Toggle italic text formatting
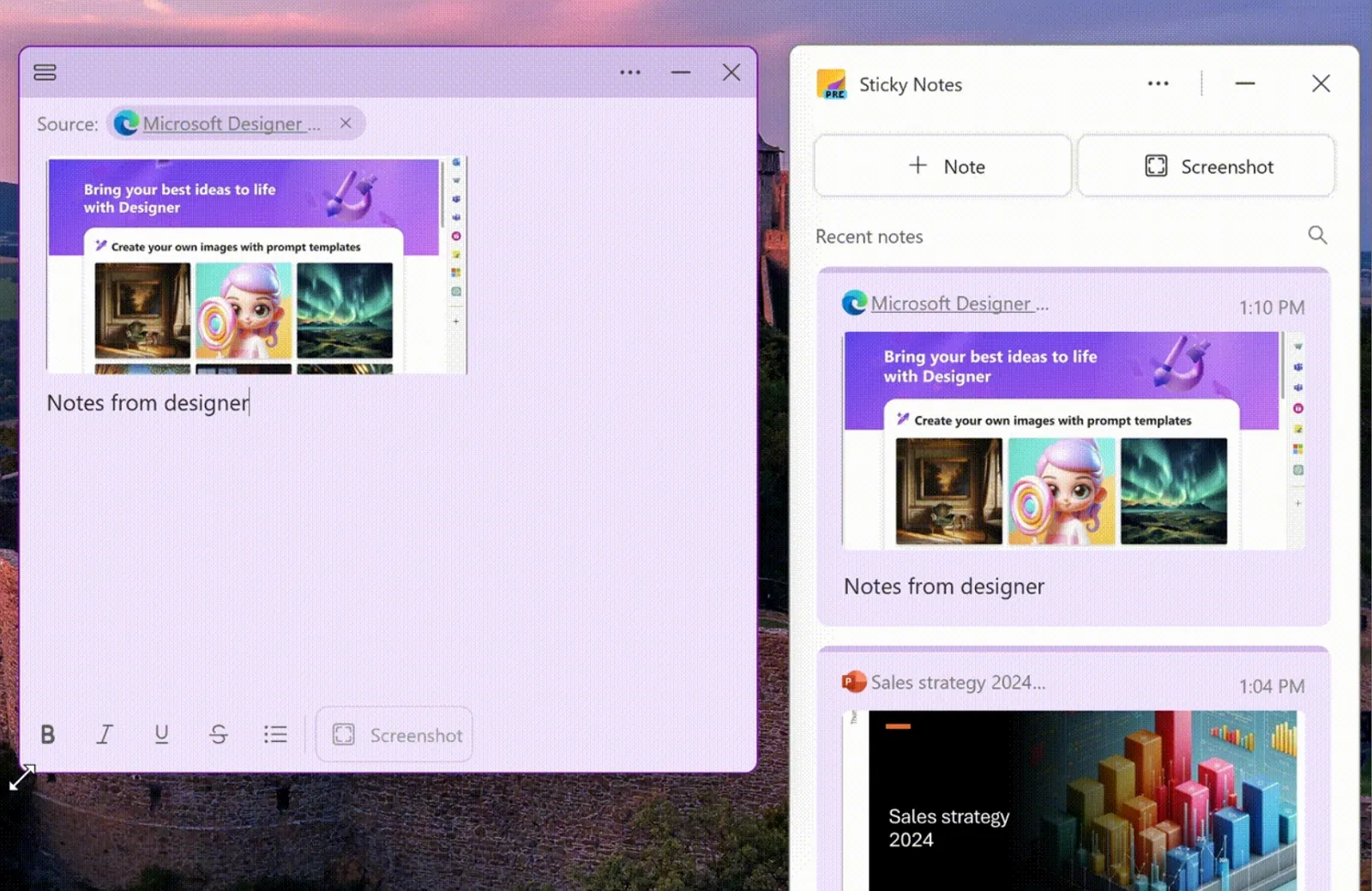This screenshot has width=1372, height=891. [x=105, y=734]
